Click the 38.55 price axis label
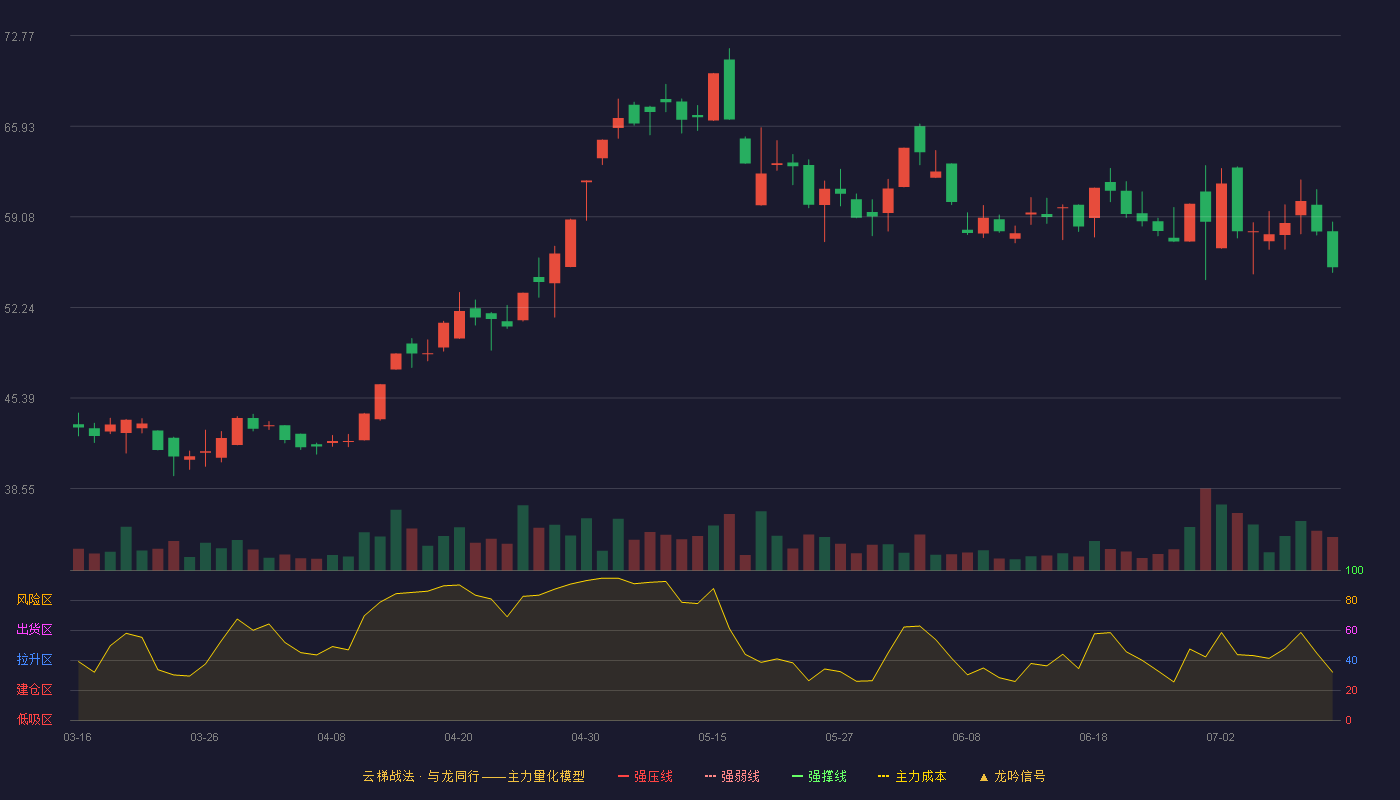The height and width of the screenshot is (800, 1400). (19, 489)
